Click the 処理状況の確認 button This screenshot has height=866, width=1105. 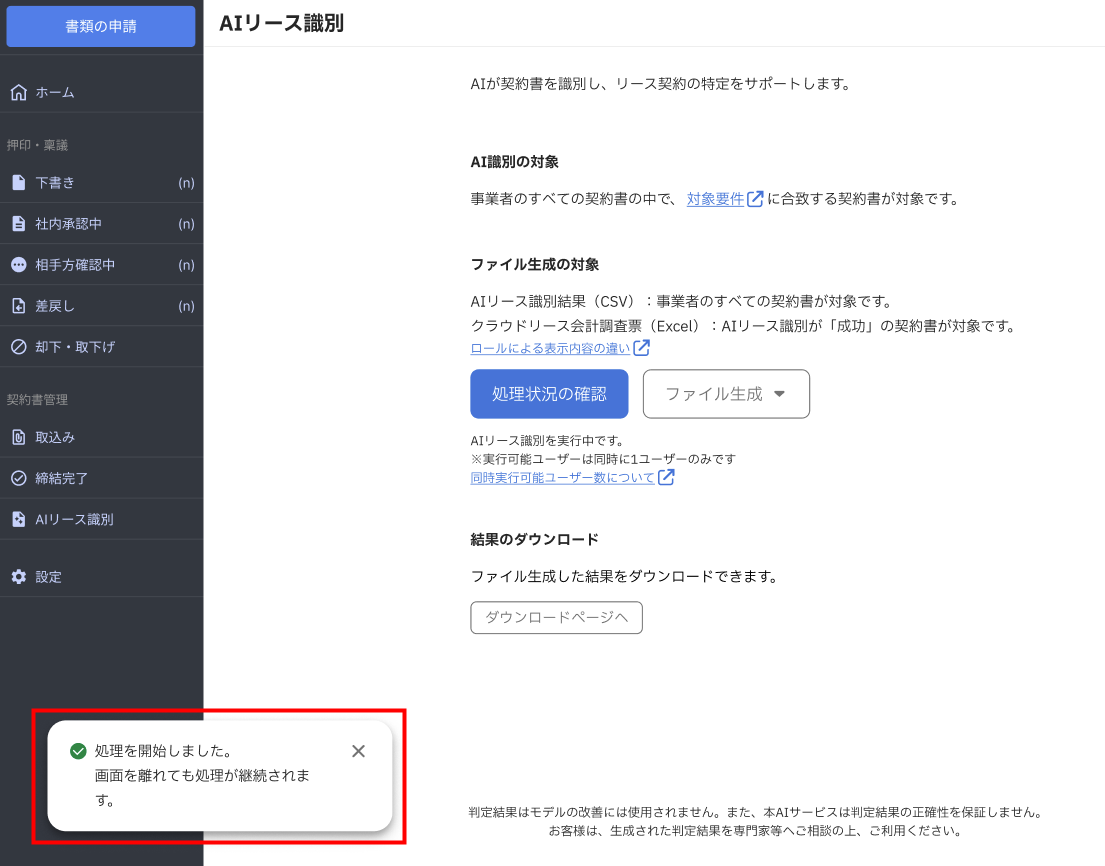(x=549, y=394)
